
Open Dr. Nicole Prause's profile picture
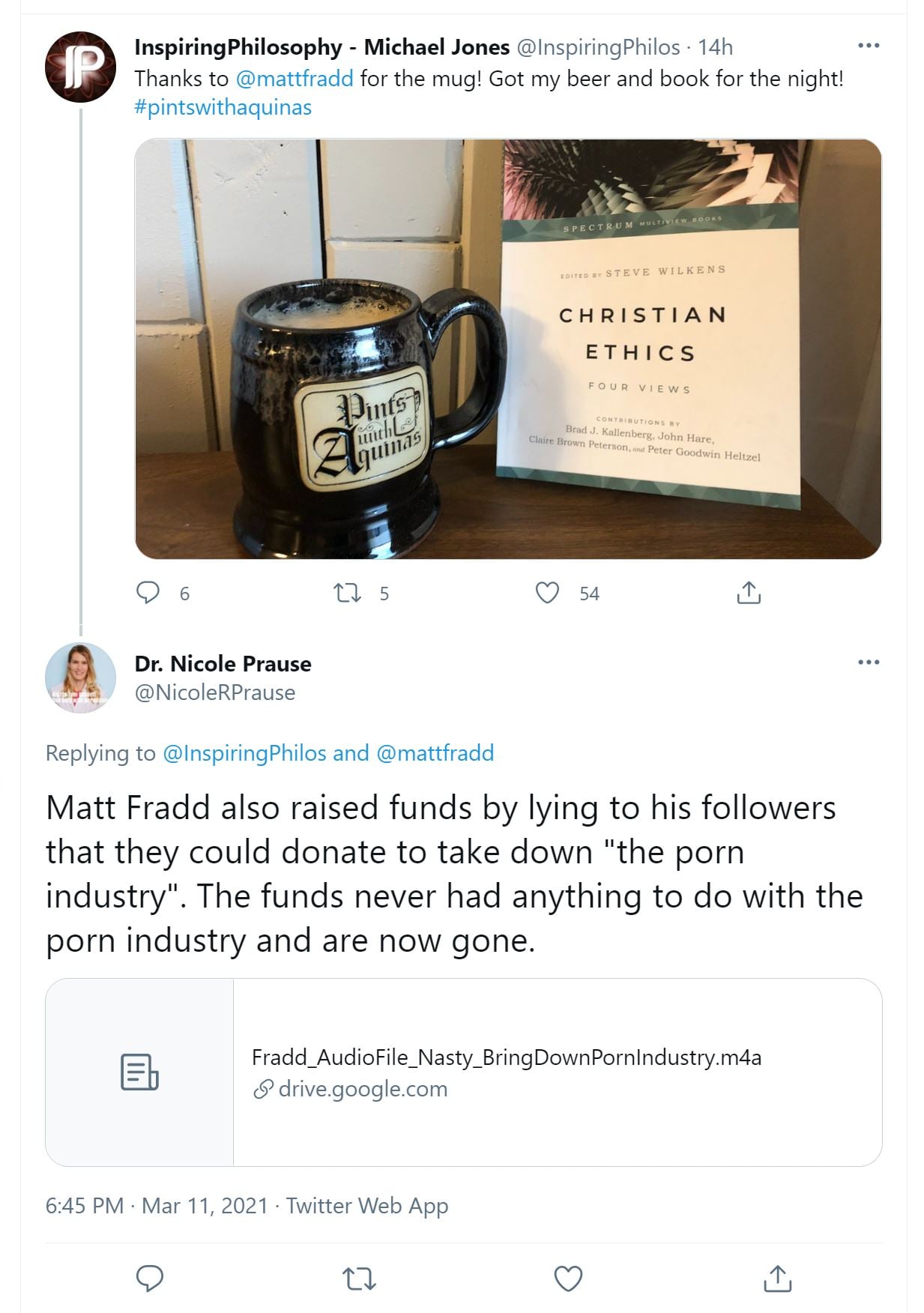pyautogui.click(x=80, y=677)
